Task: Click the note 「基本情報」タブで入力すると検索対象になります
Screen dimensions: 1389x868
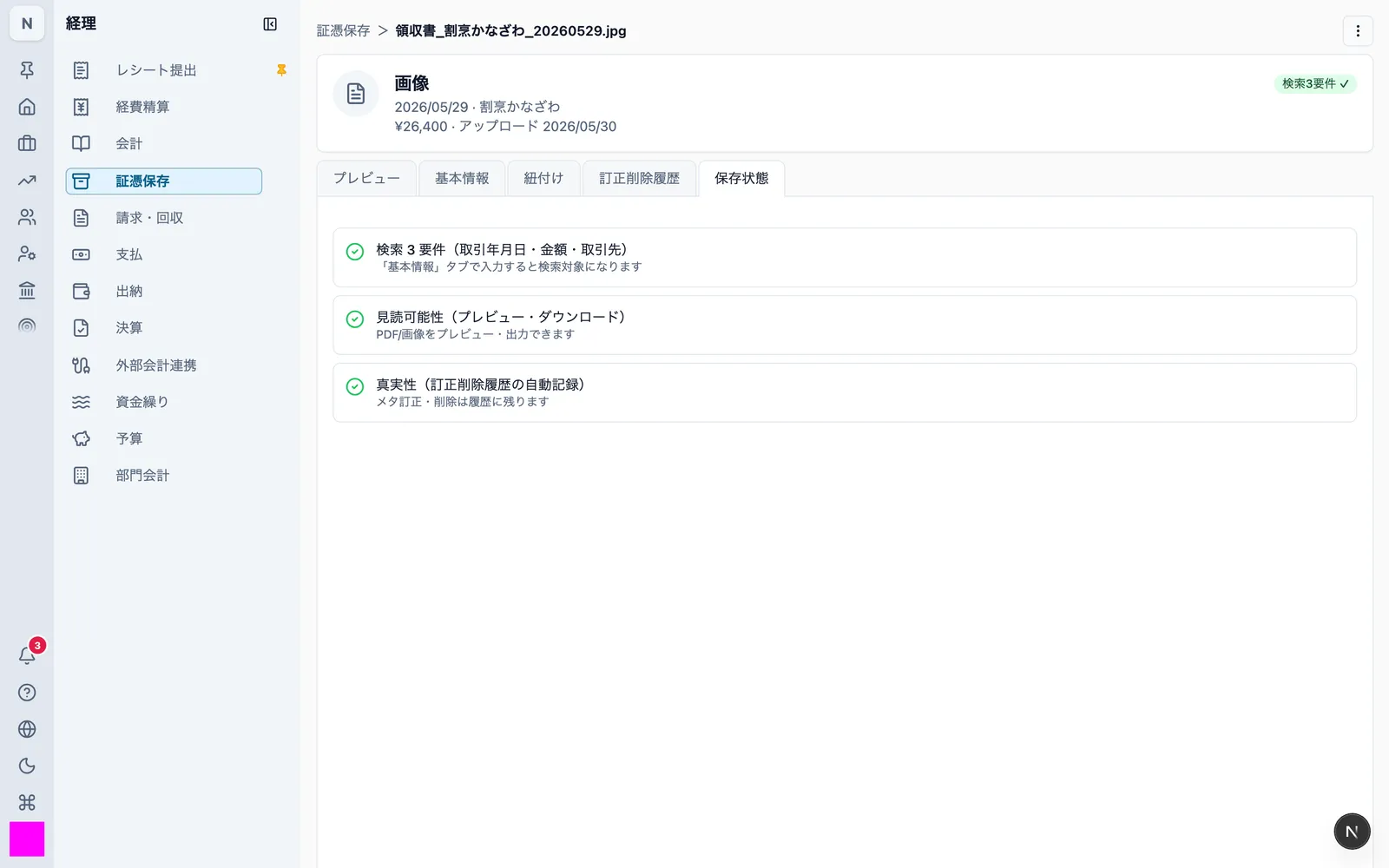Action: click(x=509, y=266)
